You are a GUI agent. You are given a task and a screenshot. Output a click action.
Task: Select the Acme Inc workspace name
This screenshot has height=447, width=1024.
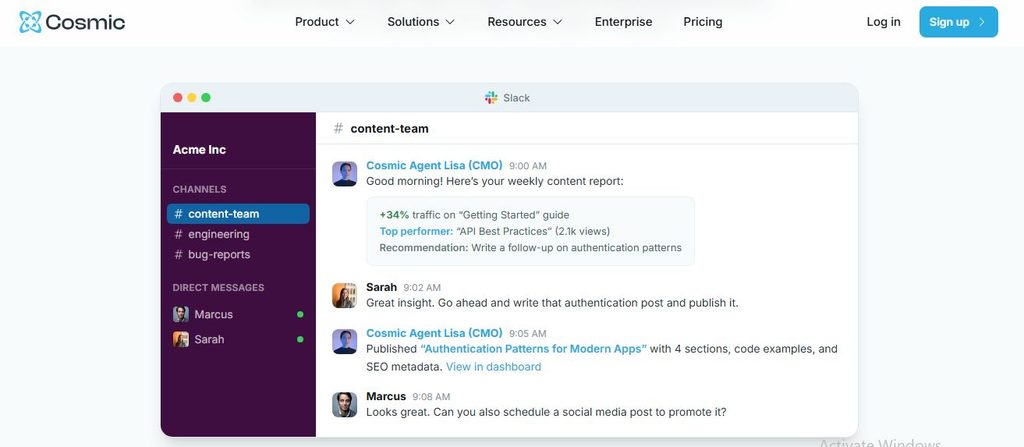point(199,150)
